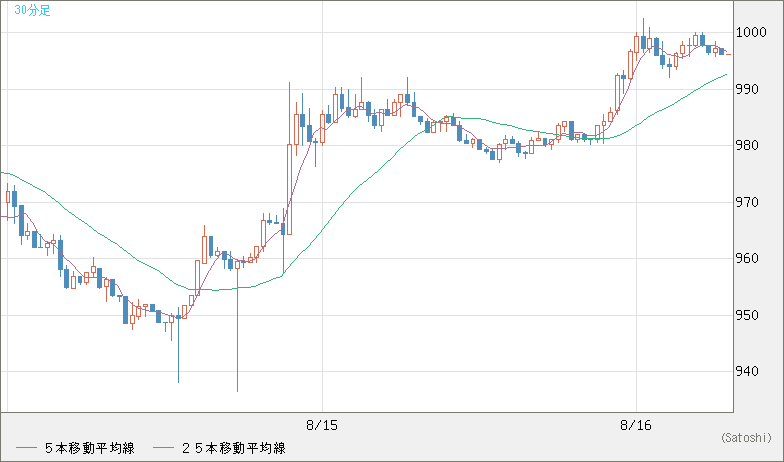
Task: Click the 8/15 date axis label
Action: [322, 426]
